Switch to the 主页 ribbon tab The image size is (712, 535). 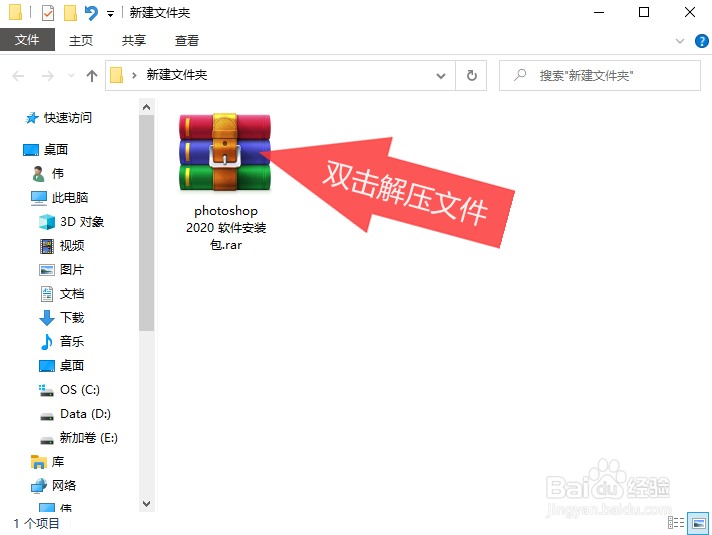(81, 40)
